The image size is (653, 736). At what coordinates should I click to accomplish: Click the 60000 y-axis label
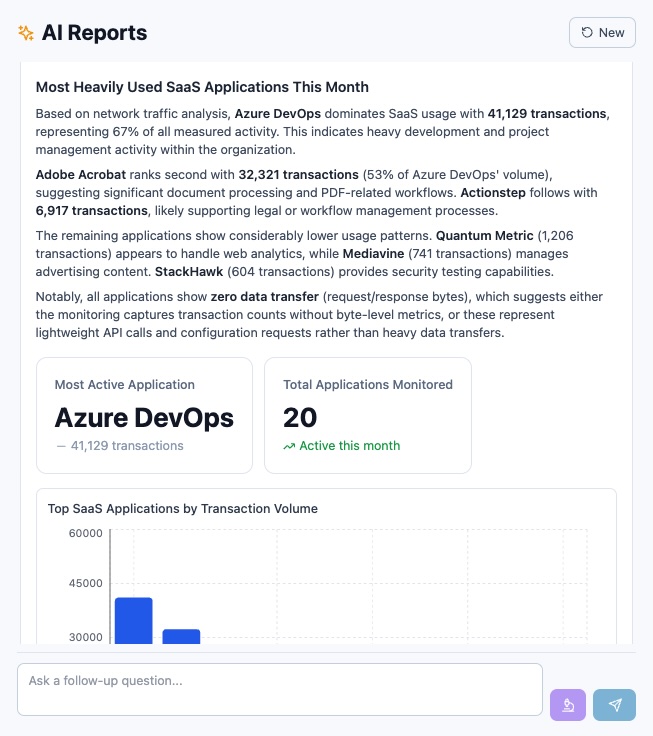[x=85, y=533]
